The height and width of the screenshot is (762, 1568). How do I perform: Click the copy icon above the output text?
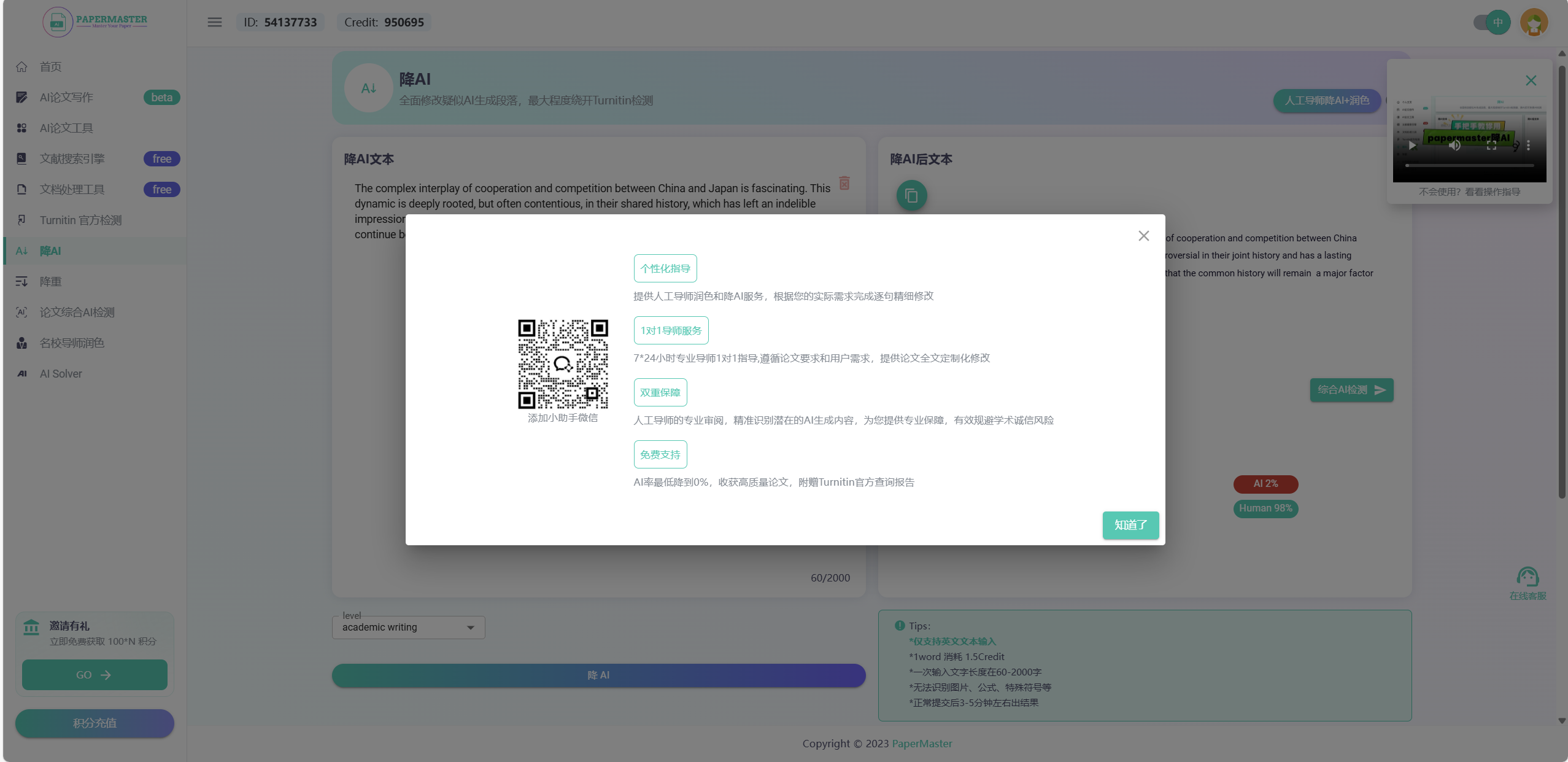(x=911, y=196)
